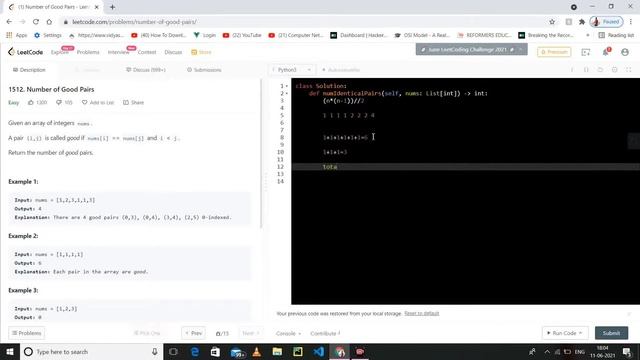Collapse class Solution at line 1 fold arrow
The width and height of the screenshot is (640, 360).
coord(287,86)
